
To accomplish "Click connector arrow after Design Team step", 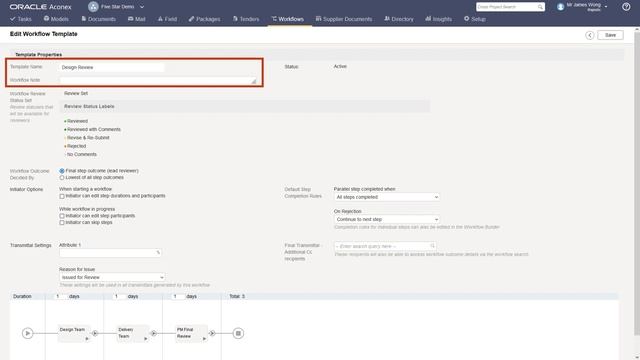I will click(x=95, y=333).
